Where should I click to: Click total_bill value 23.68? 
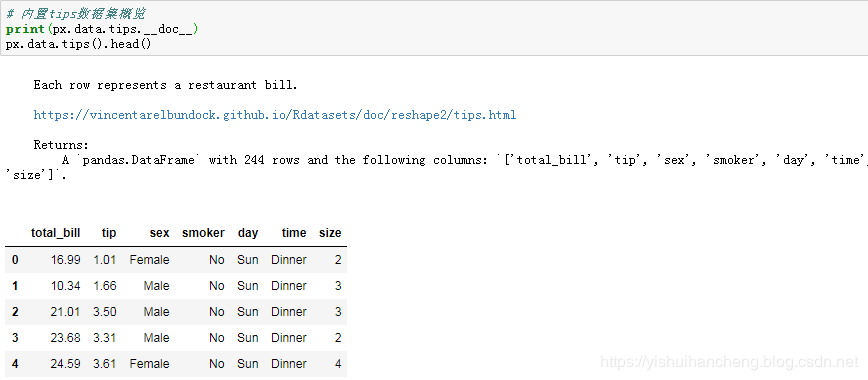[65, 338]
